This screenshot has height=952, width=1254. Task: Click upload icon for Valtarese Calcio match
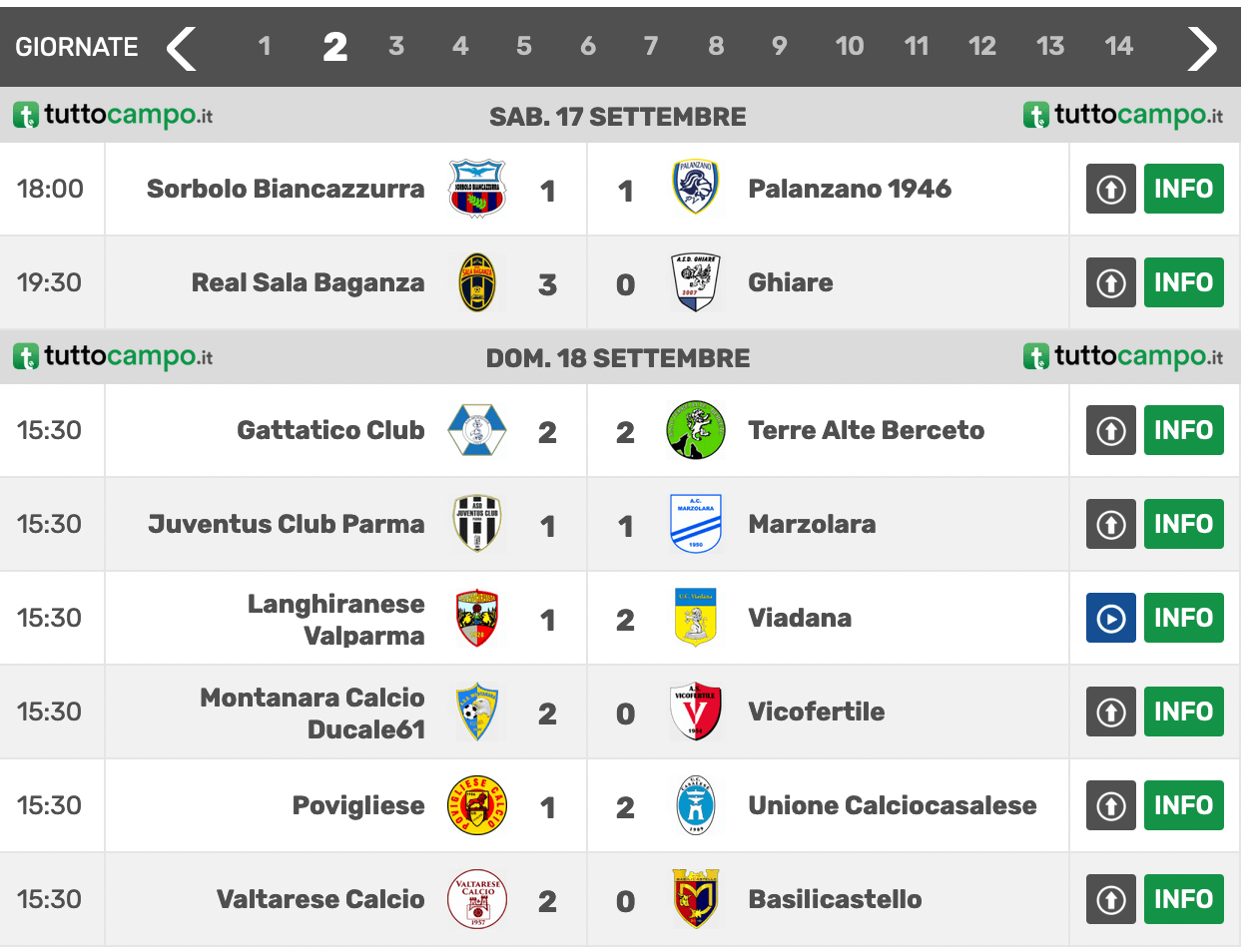(1110, 899)
